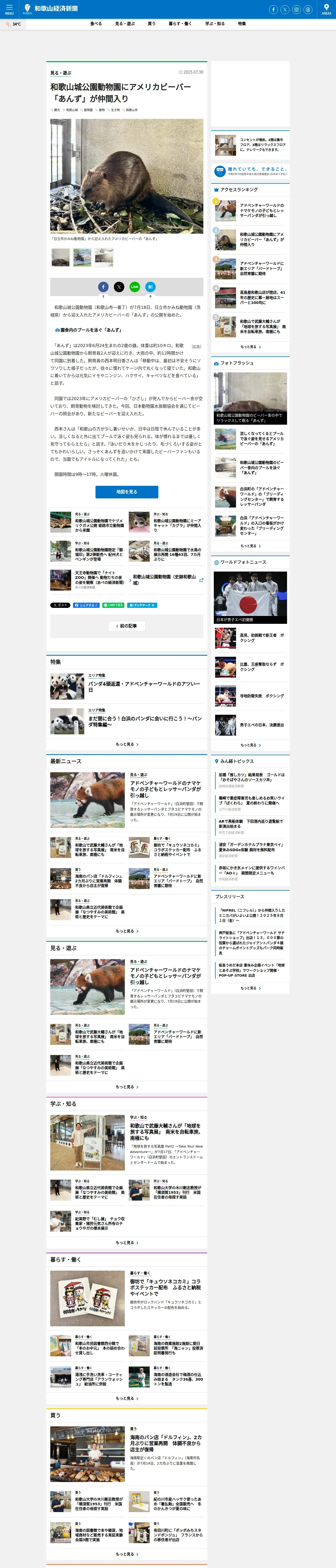Open topic 前橋「推しカツ」結果発表
Image resolution: width=336 pixels, height=1568 pixels.
pos(252,777)
